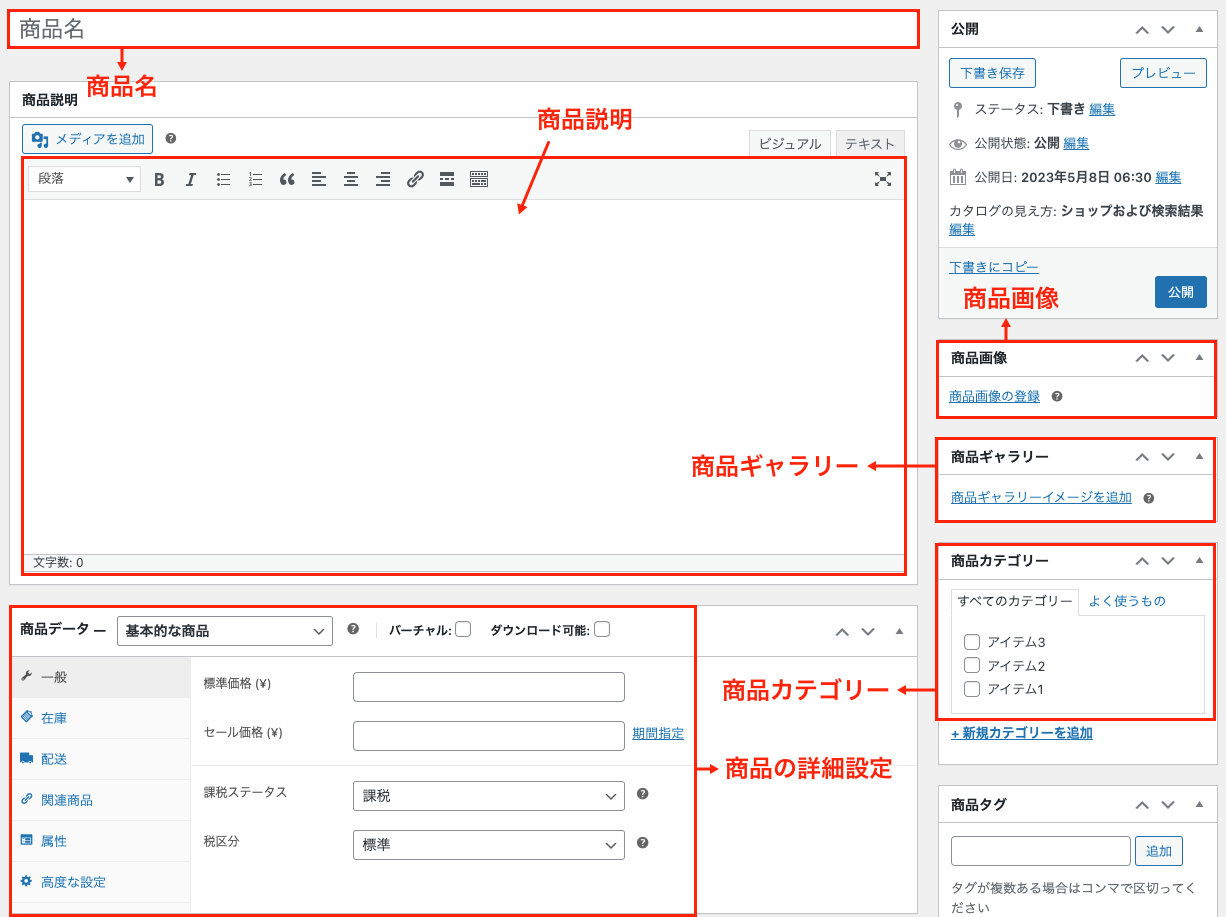Image resolution: width=1226 pixels, height=917 pixels.
Task: Open the 段落 paragraph format dropdown
Action: [84, 179]
